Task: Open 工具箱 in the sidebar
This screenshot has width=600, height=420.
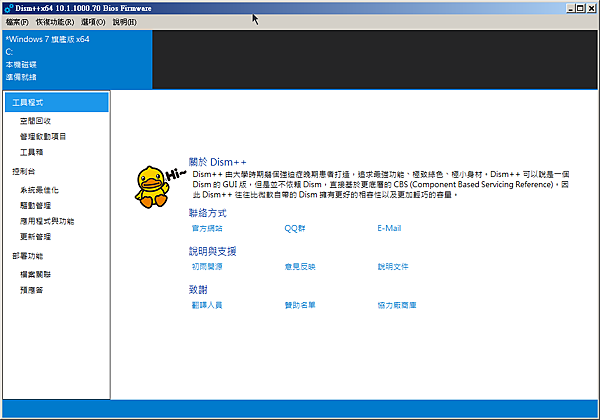Action: pyautogui.click(x=32, y=152)
